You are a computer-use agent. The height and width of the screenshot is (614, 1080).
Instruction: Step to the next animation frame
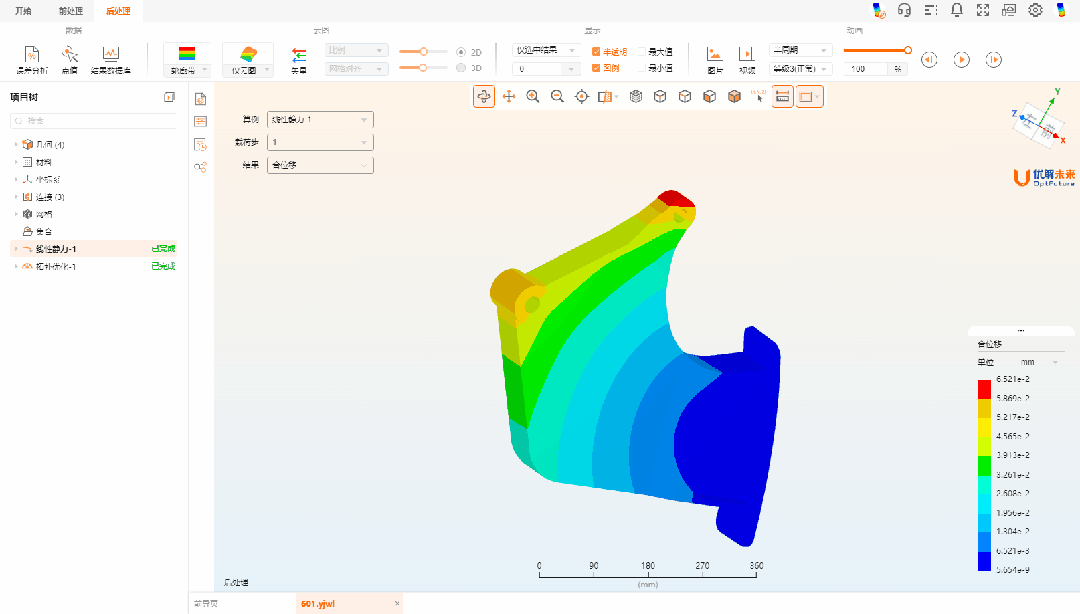pos(993,60)
